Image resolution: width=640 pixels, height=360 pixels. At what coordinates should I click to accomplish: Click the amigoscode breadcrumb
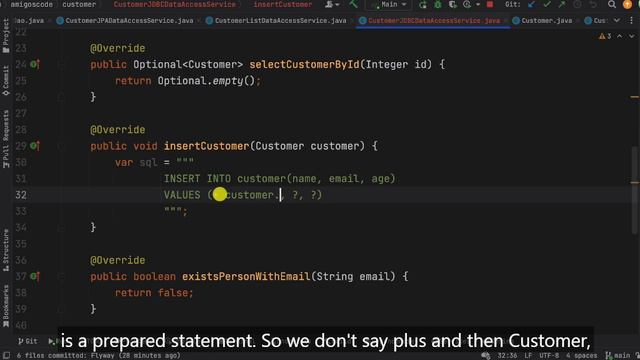tap(31, 4)
